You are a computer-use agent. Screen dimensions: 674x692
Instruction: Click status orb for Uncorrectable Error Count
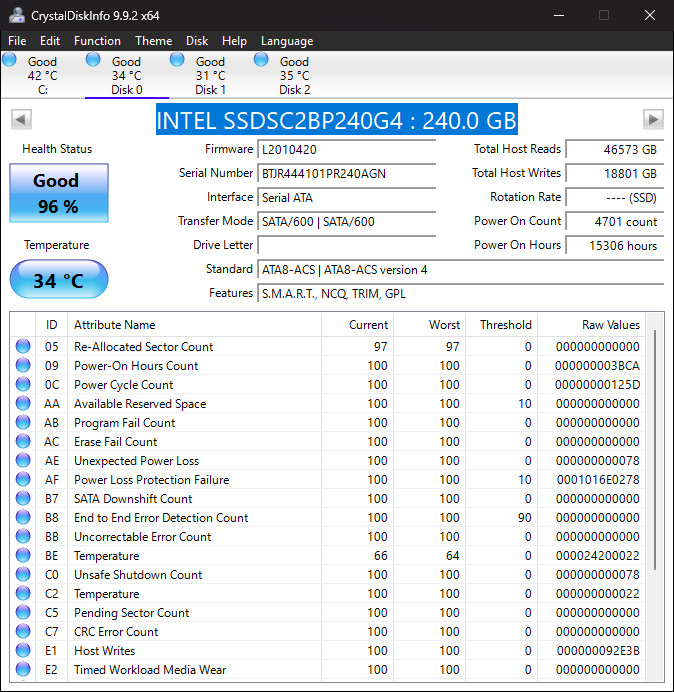coord(23,536)
